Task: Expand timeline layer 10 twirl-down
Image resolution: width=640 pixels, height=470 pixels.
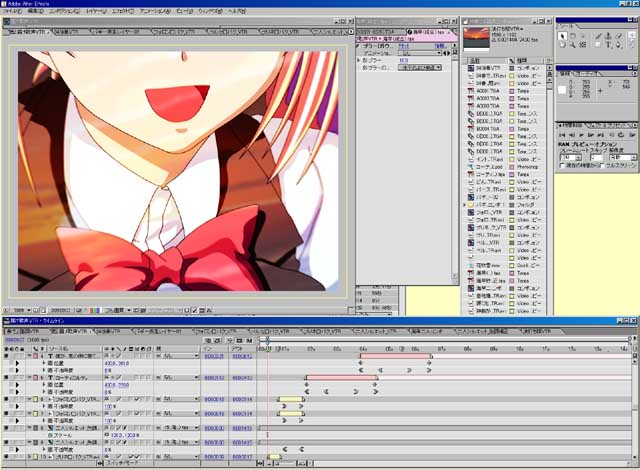Action: click(29, 457)
